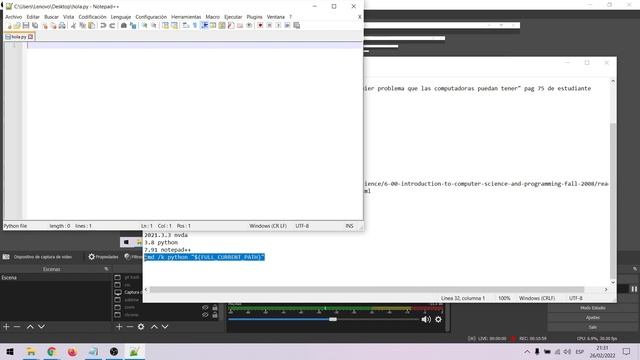Screen dimensions: 640x360
Task: Open source properties gear below OBS sources list
Action: pos(141,327)
